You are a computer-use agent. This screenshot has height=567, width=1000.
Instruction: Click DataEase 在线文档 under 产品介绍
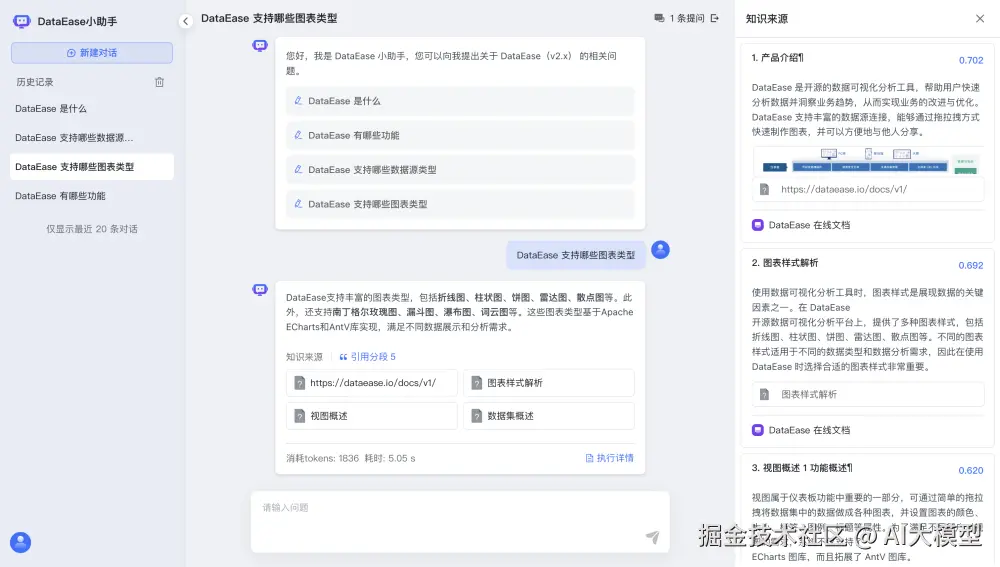(x=801, y=225)
